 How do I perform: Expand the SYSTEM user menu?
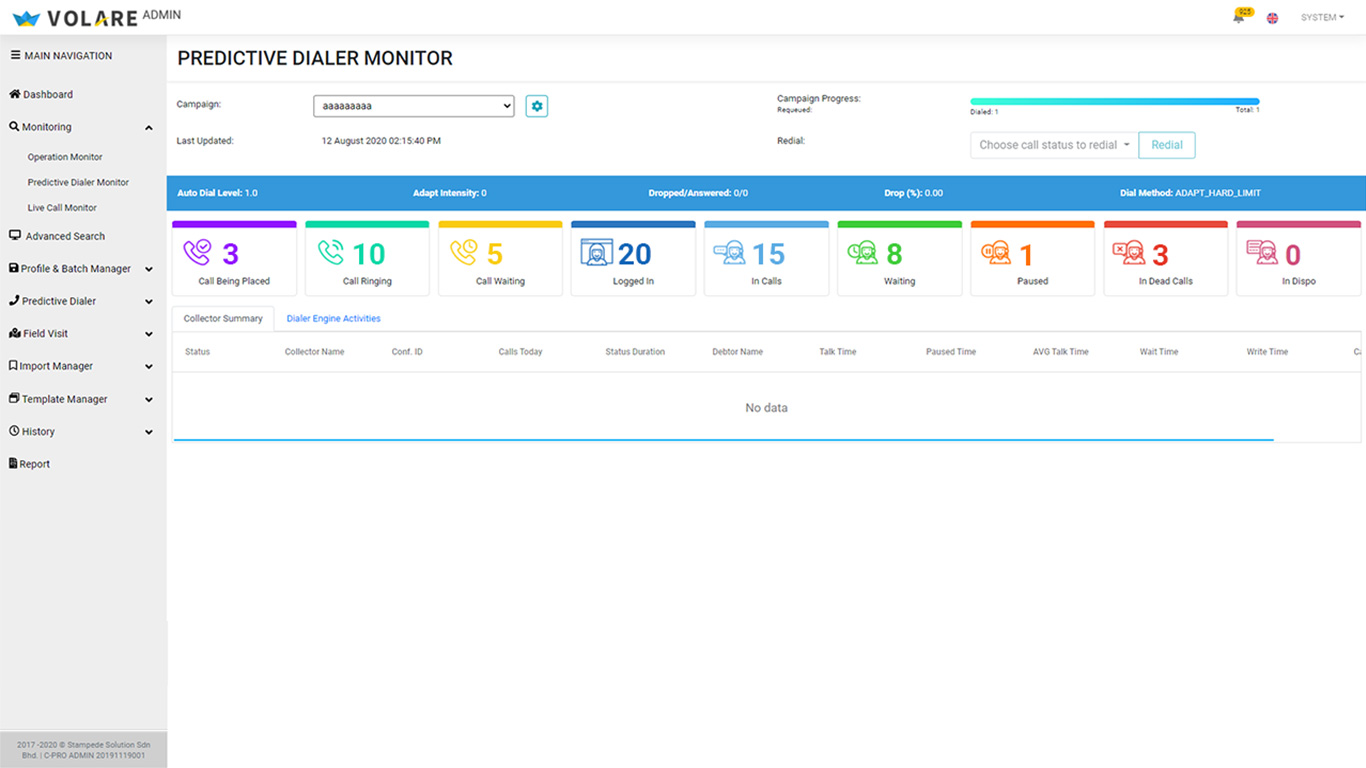coord(1322,18)
